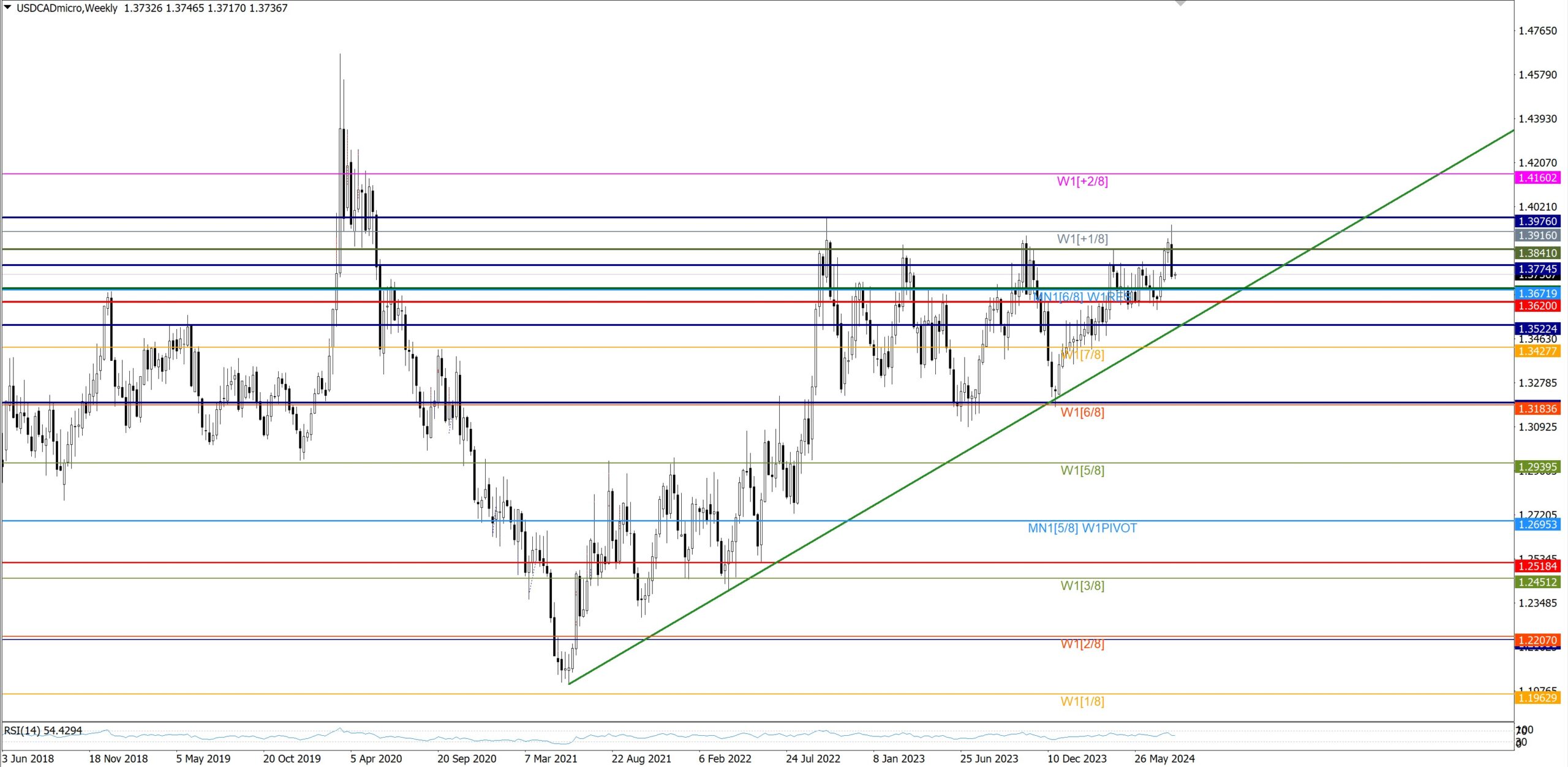The width and height of the screenshot is (1568, 767).
Task: Click the MN1[5/8] W1PIVOT label
Action: point(1082,528)
